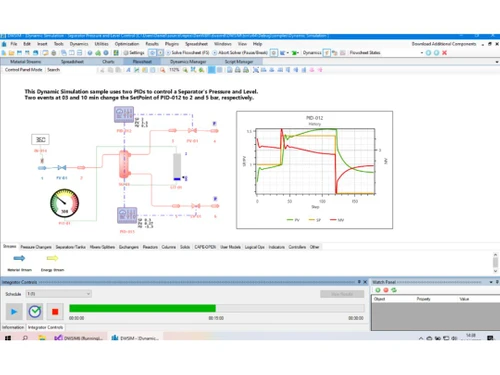Image resolution: width=500 pixels, height=375 pixels.
Task: Click the real-time clock integrator button
Action: click(35, 312)
